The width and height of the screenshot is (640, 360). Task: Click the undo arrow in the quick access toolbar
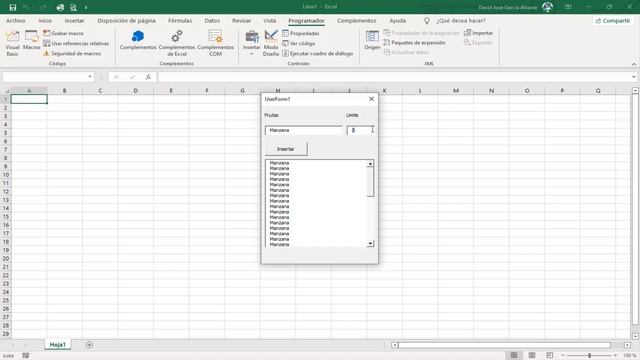[25, 7]
